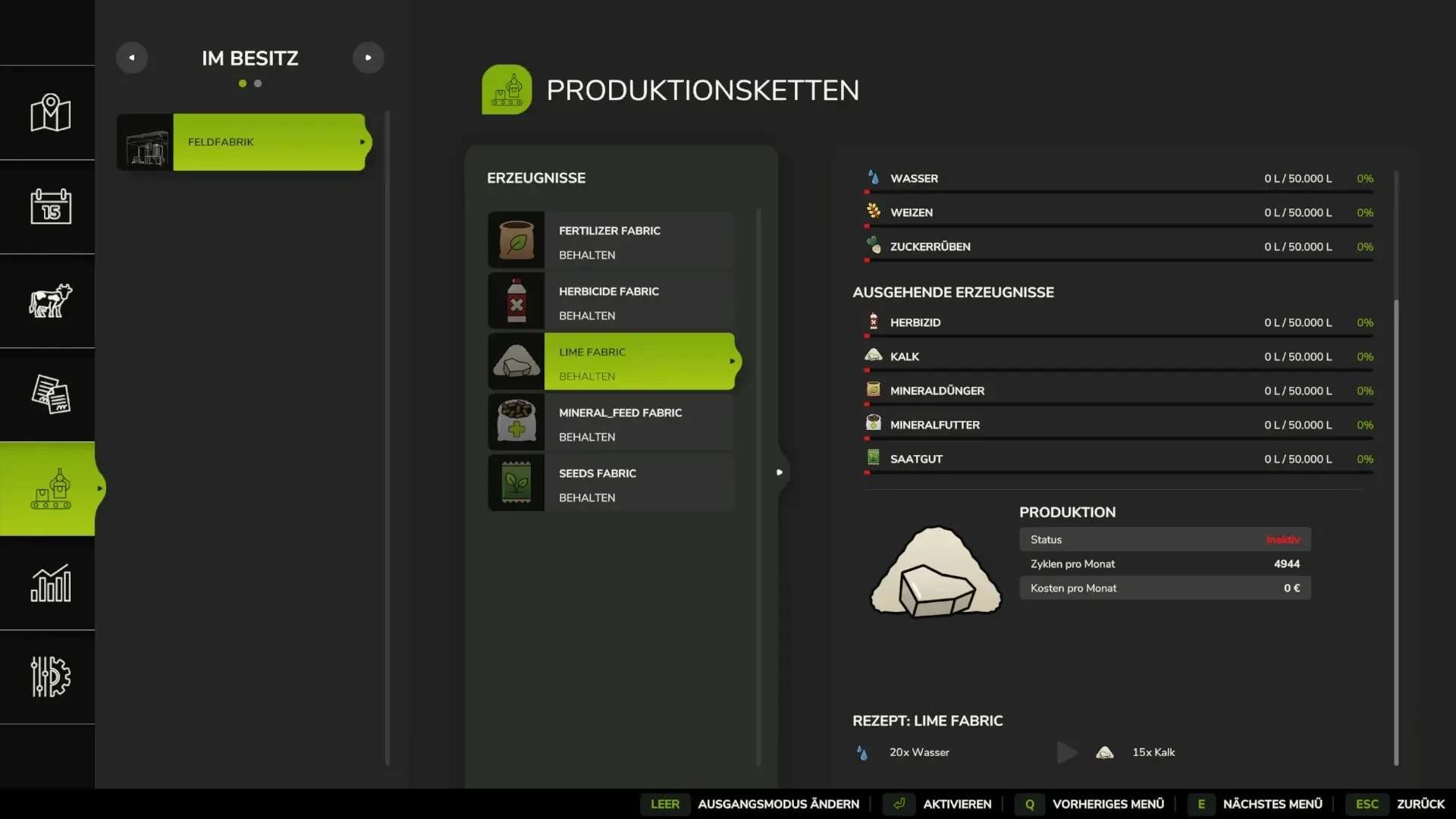Click previous page arrow beside Im Besitz
Screen dimensions: 1456x819
click(132, 58)
